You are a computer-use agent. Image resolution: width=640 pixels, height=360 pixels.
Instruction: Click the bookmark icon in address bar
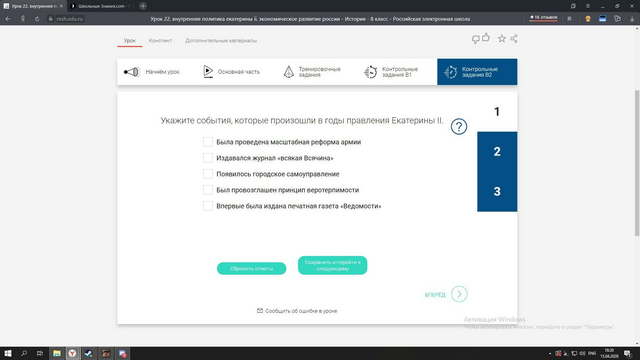(x=569, y=19)
